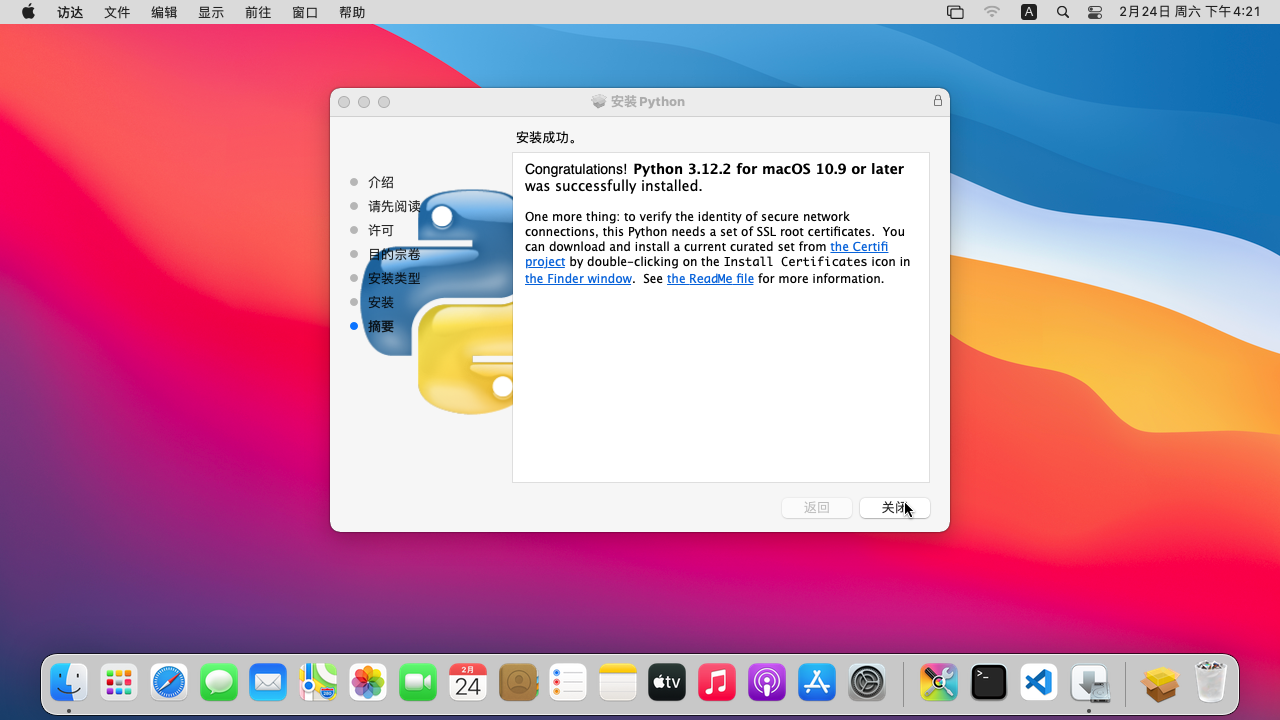Click the 介绍 step in sidebar
This screenshot has height=720, width=1280.
[x=381, y=182]
